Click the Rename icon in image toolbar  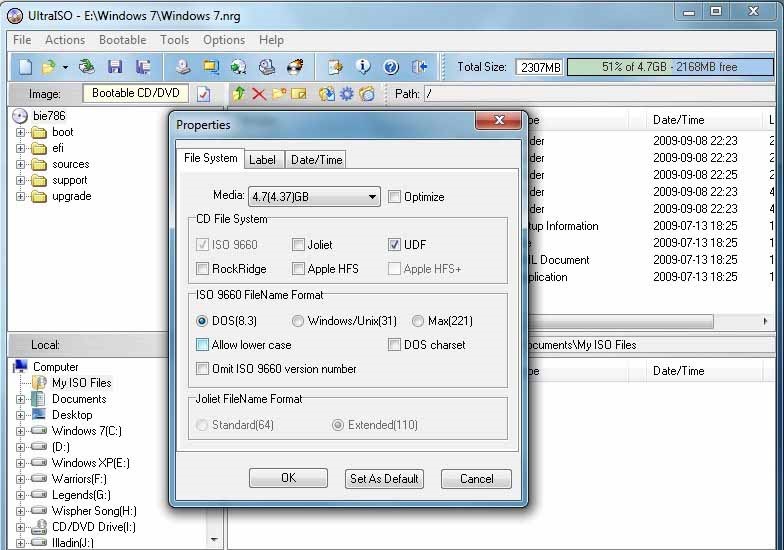(298, 94)
